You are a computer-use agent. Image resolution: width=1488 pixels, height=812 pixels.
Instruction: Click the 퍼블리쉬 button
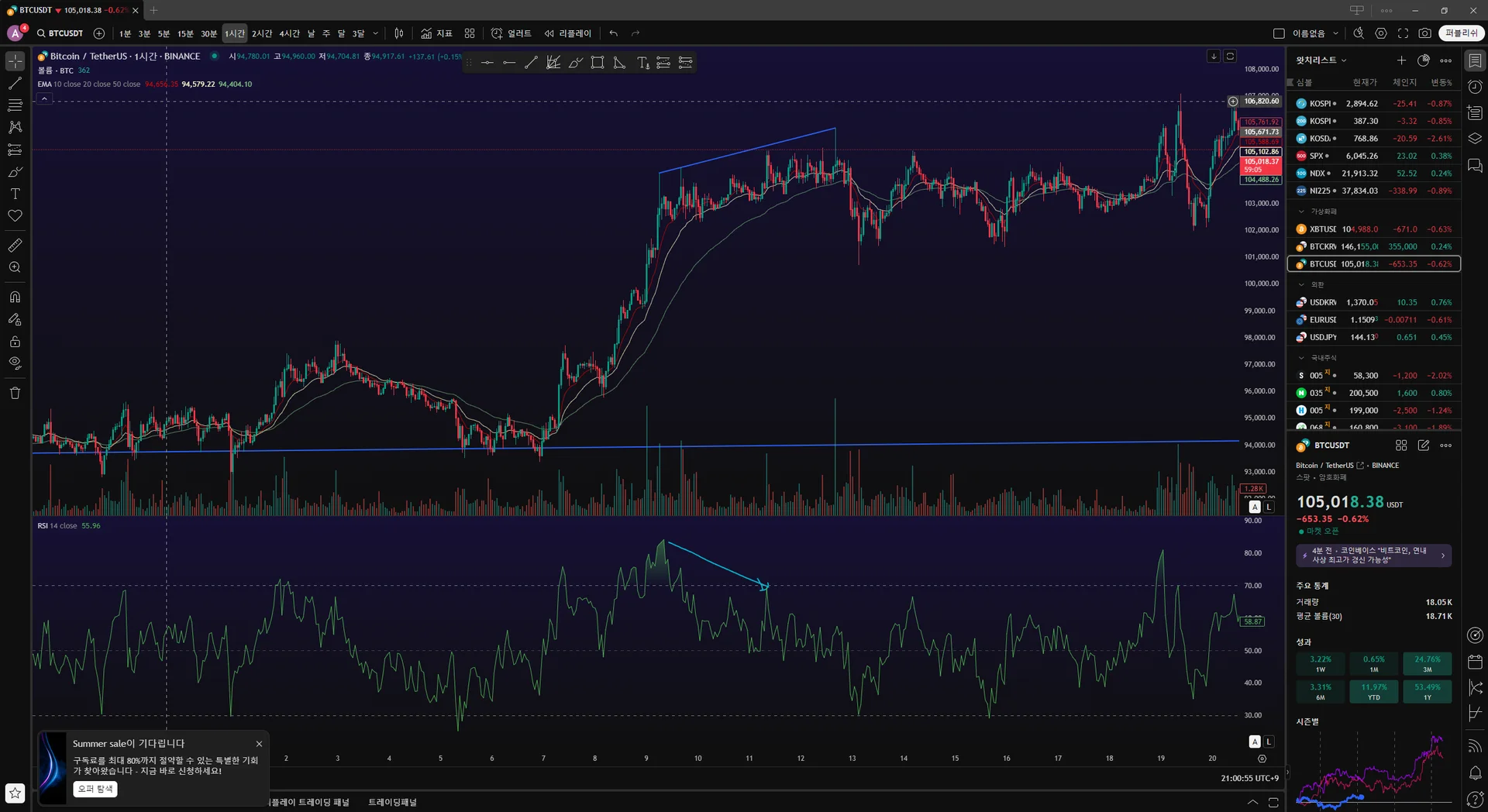[x=1461, y=33]
